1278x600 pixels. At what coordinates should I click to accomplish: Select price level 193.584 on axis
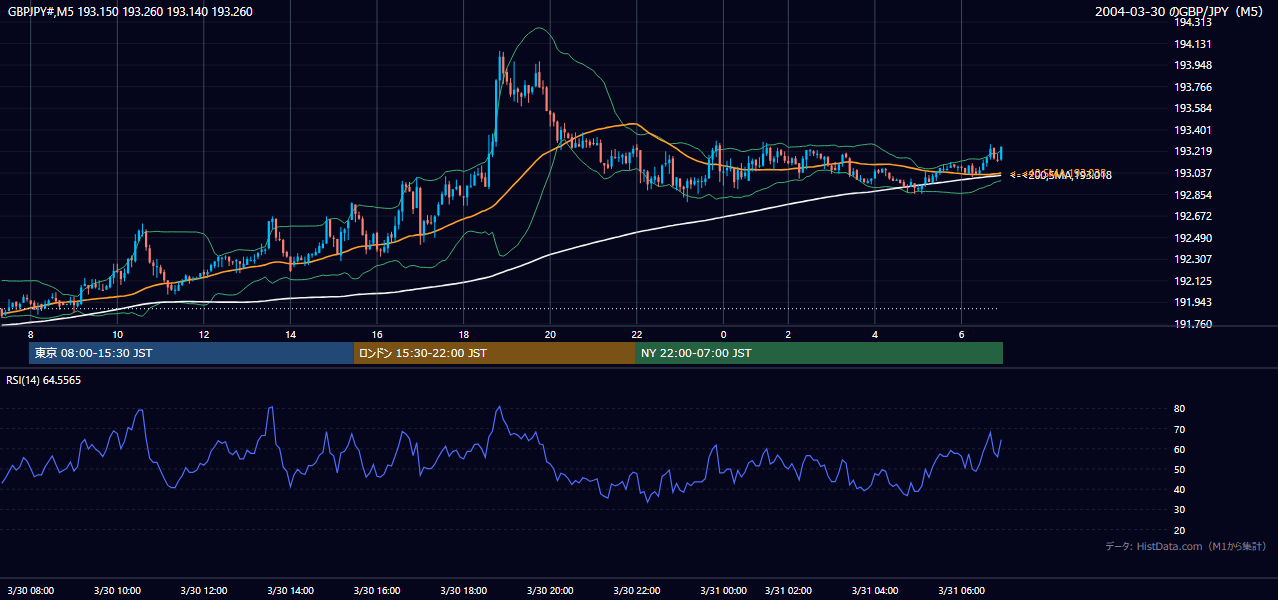coord(1193,108)
